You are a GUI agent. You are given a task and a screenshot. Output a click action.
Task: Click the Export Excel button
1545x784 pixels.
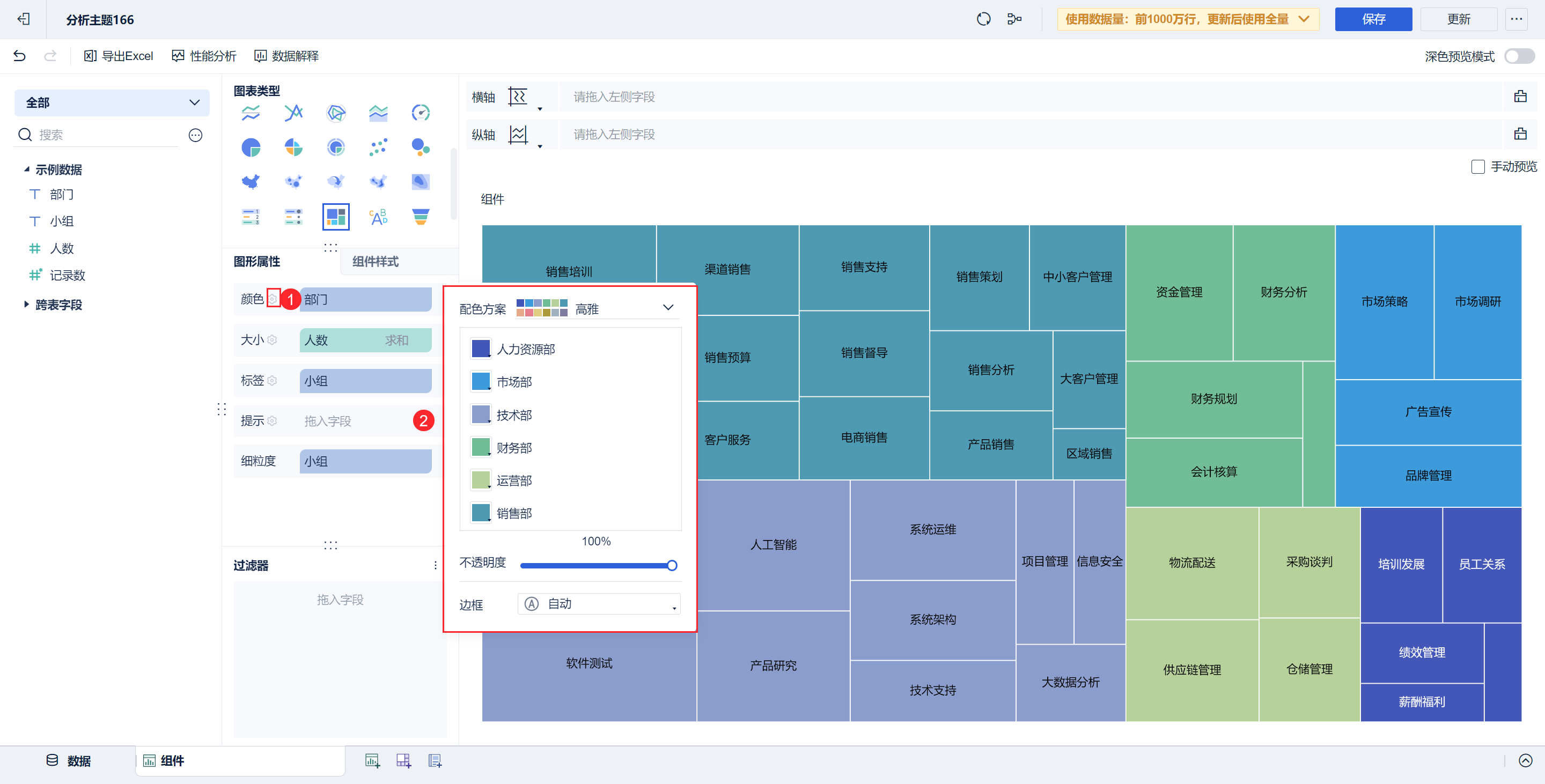[x=119, y=56]
